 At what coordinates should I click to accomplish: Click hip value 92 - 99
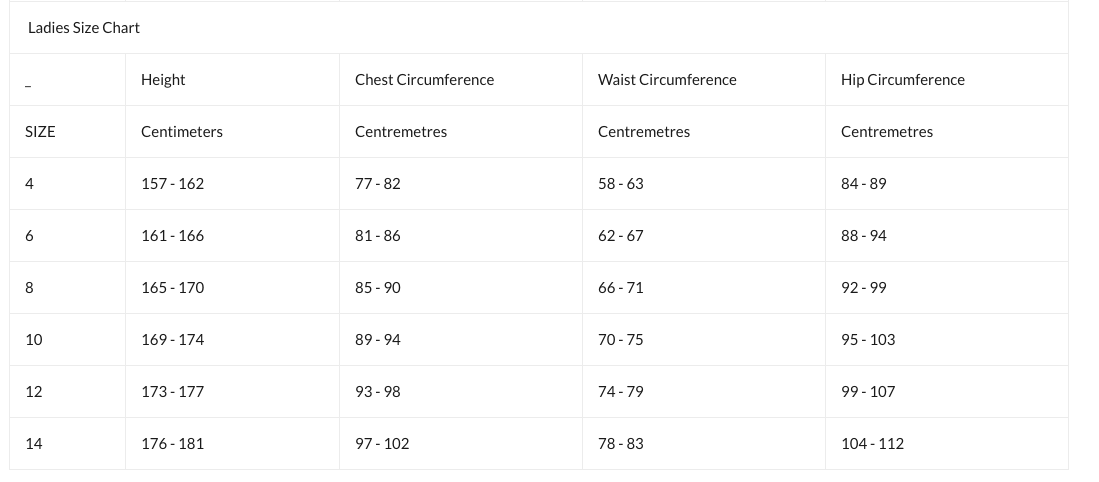(x=864, y=287)
